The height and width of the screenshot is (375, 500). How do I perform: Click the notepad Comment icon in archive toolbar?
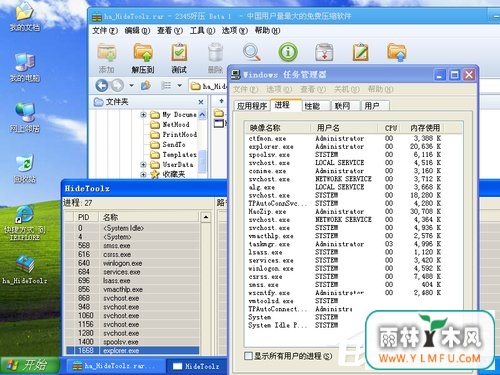point(360,52)
